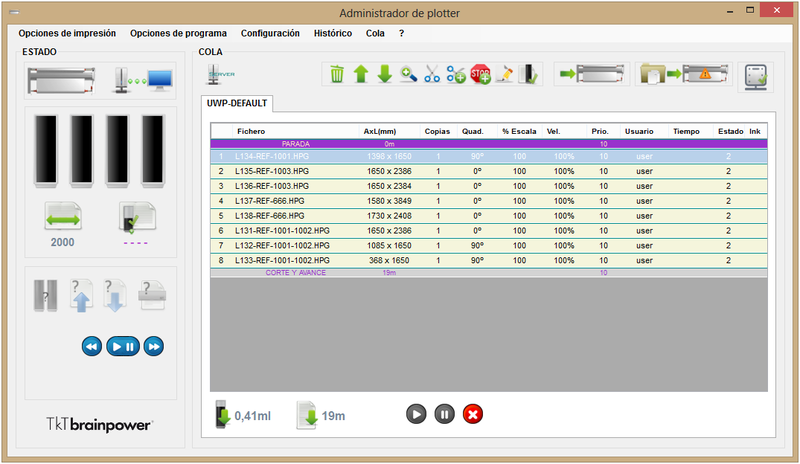Sort queue by the Fichero column header
Viewport: 800px width, 464px height.
pos(251,131)
